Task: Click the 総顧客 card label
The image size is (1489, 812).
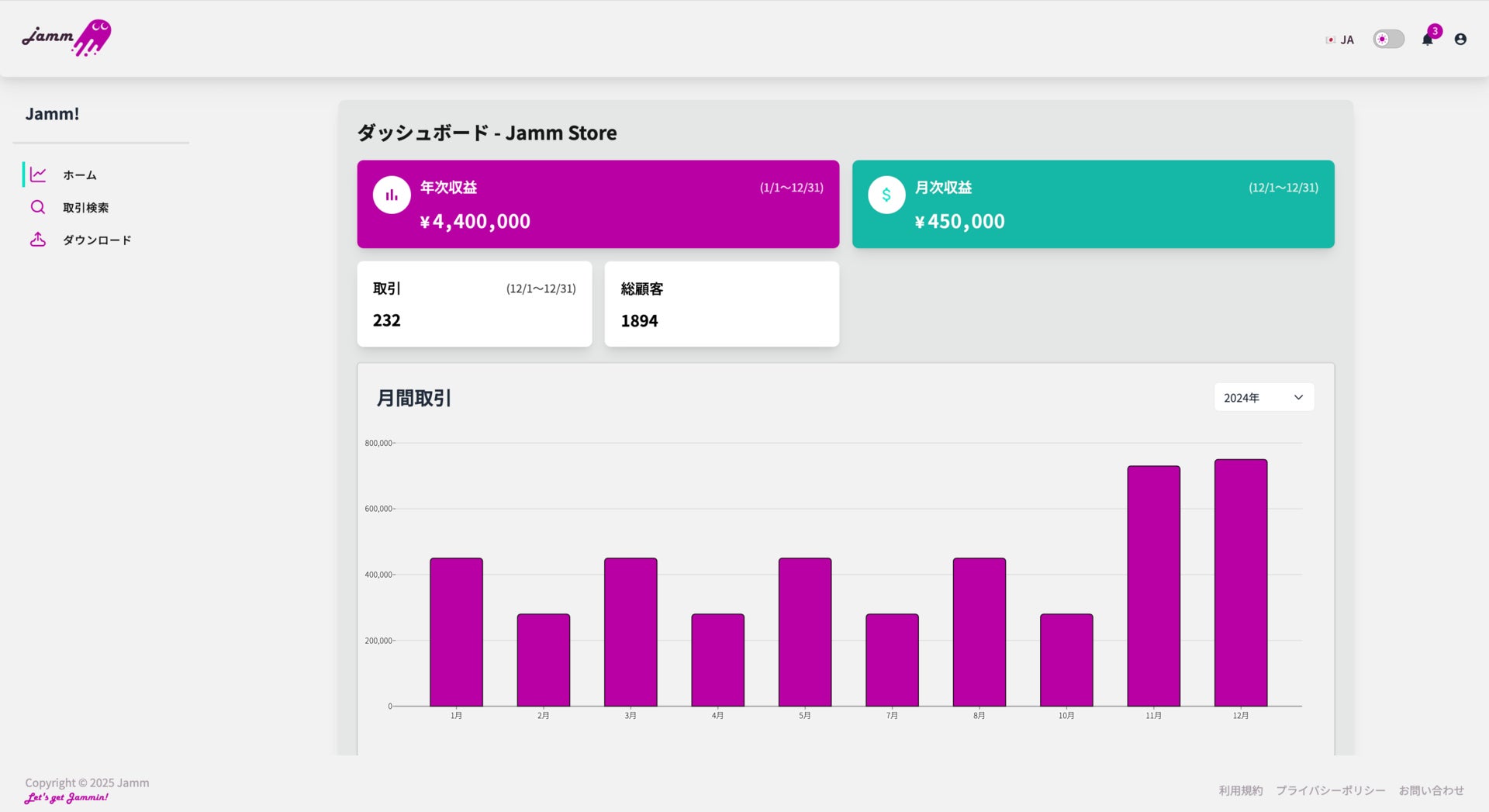Action: pyautogui.click(x=642, y=289)
